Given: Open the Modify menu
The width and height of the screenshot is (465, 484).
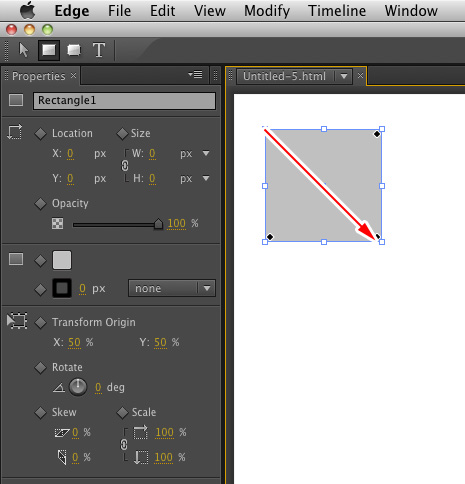Looking at the screenshot, I should tap(267, 11).
